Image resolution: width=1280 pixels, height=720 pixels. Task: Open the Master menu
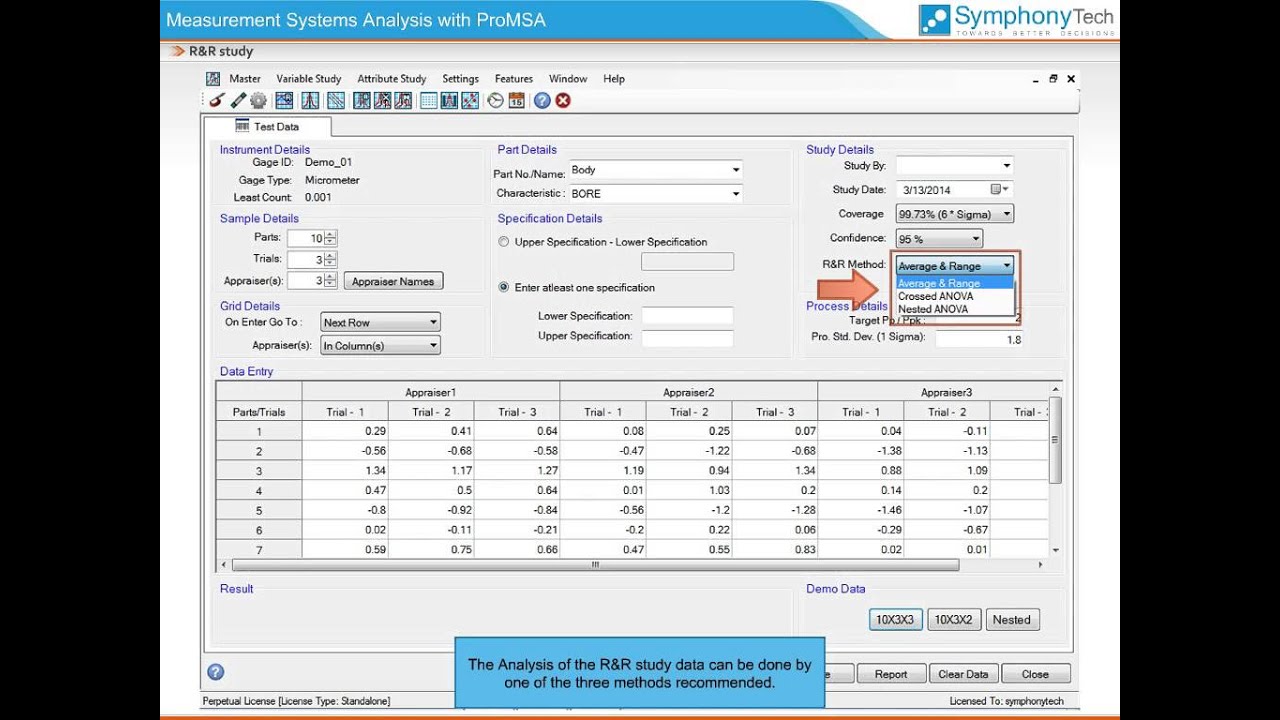pyautogui.click(x=245, y=79)
